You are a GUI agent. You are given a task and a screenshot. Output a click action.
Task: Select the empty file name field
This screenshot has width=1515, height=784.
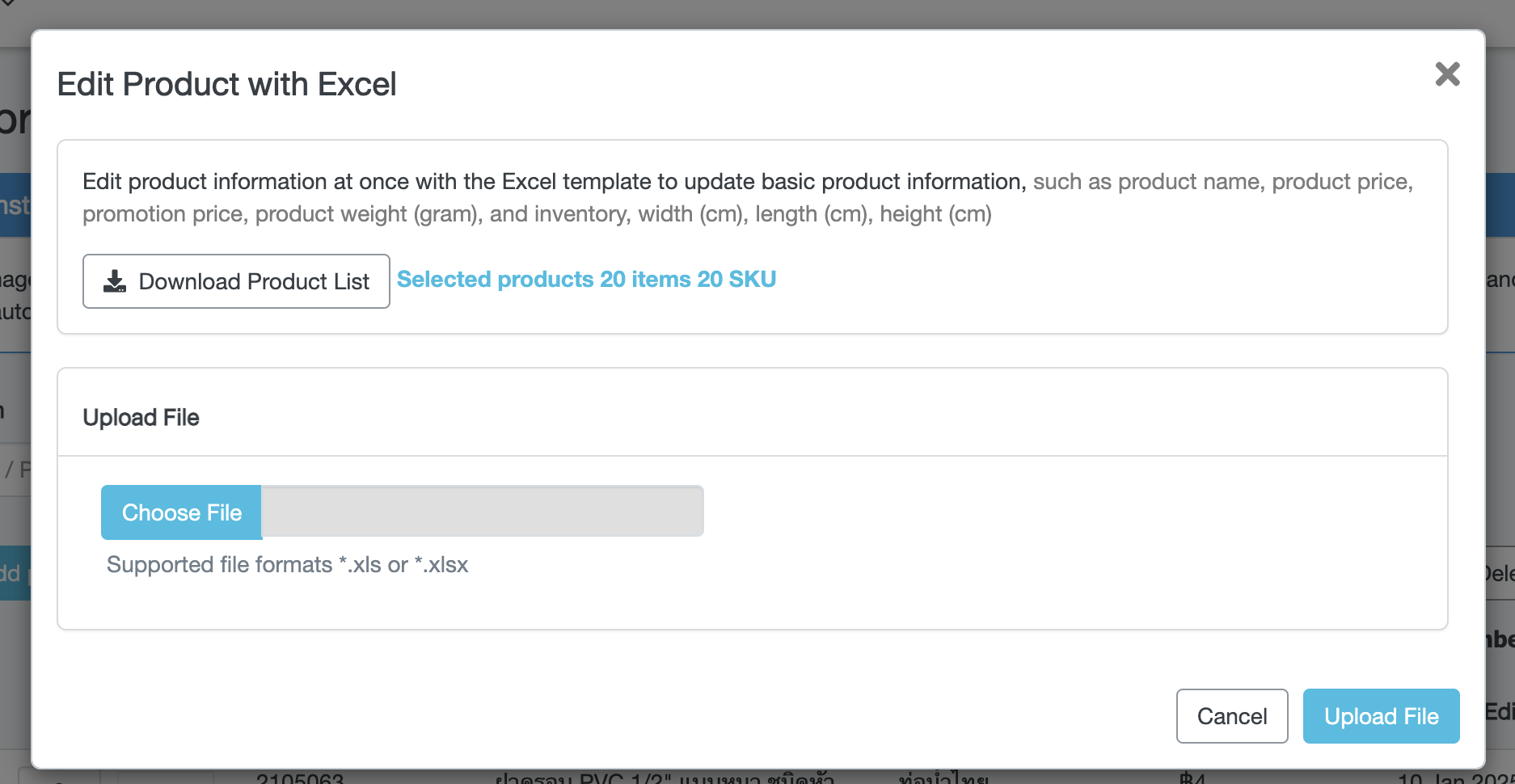point(483,511)
